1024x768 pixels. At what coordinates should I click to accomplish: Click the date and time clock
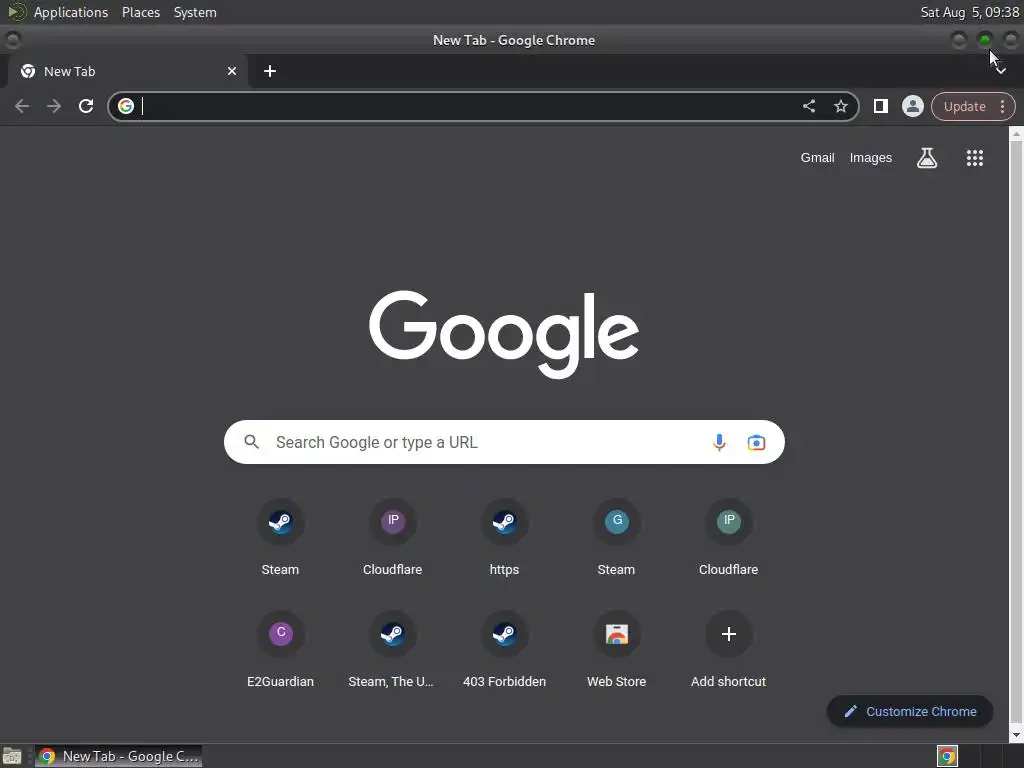pyautogui.click(x=970, y=12)
